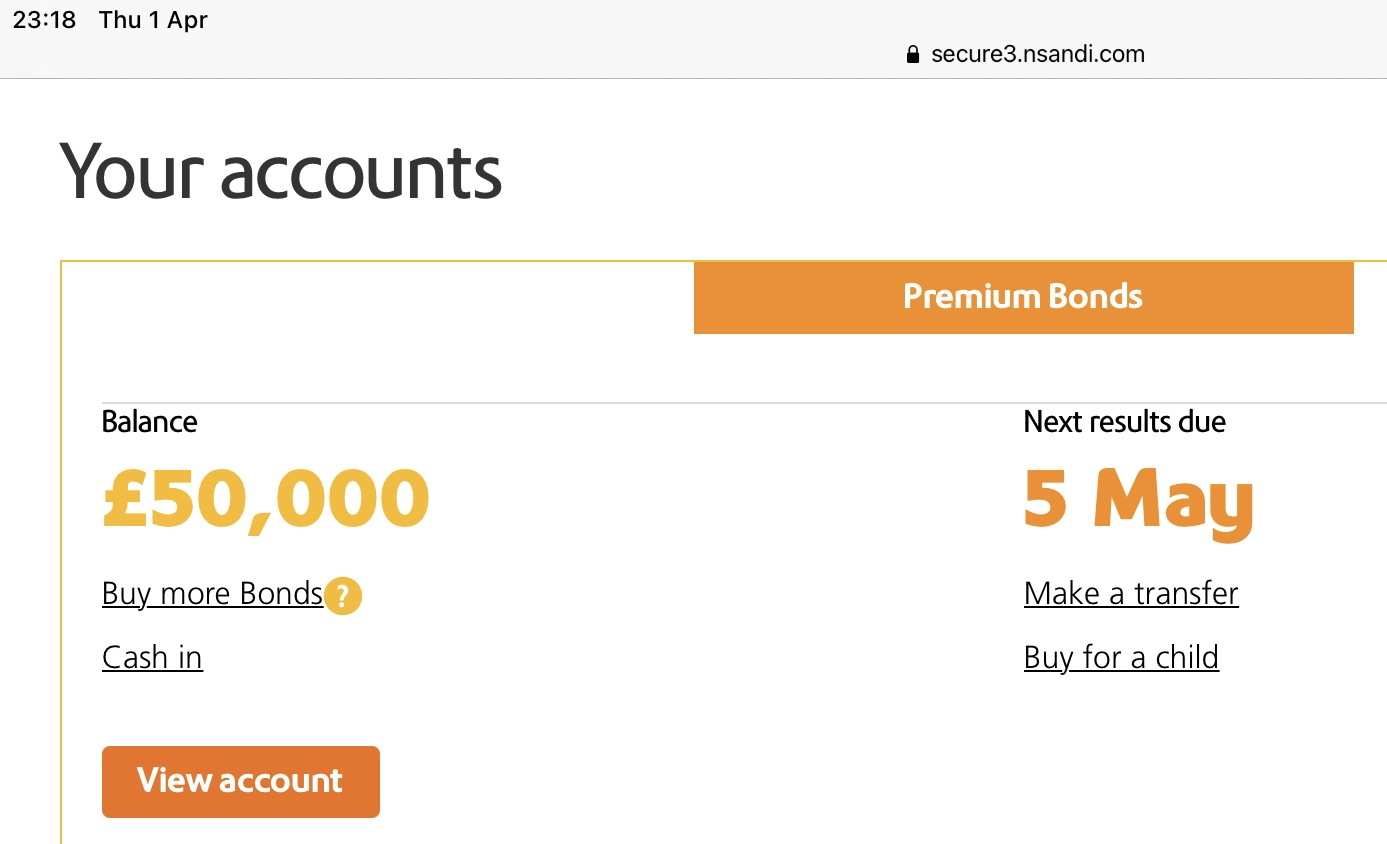Click the Balance label
The width and height of the screenshot is (1387, 844).
tap(150, 422)
